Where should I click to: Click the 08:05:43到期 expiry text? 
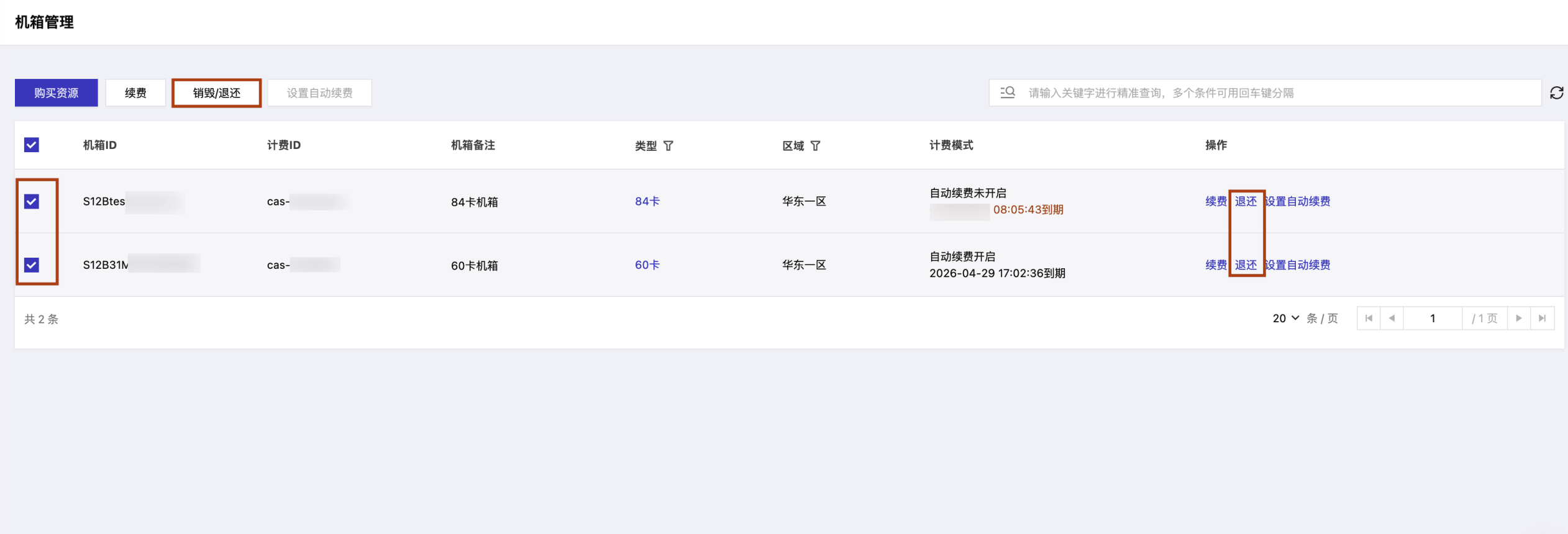[x=1028, y=210]
